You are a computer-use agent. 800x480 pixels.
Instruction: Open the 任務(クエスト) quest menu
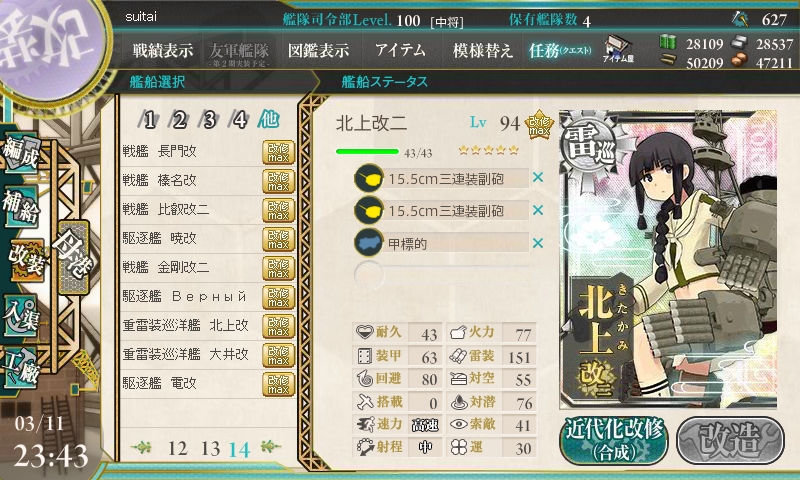pyautogui.click(x=560, y=50)
